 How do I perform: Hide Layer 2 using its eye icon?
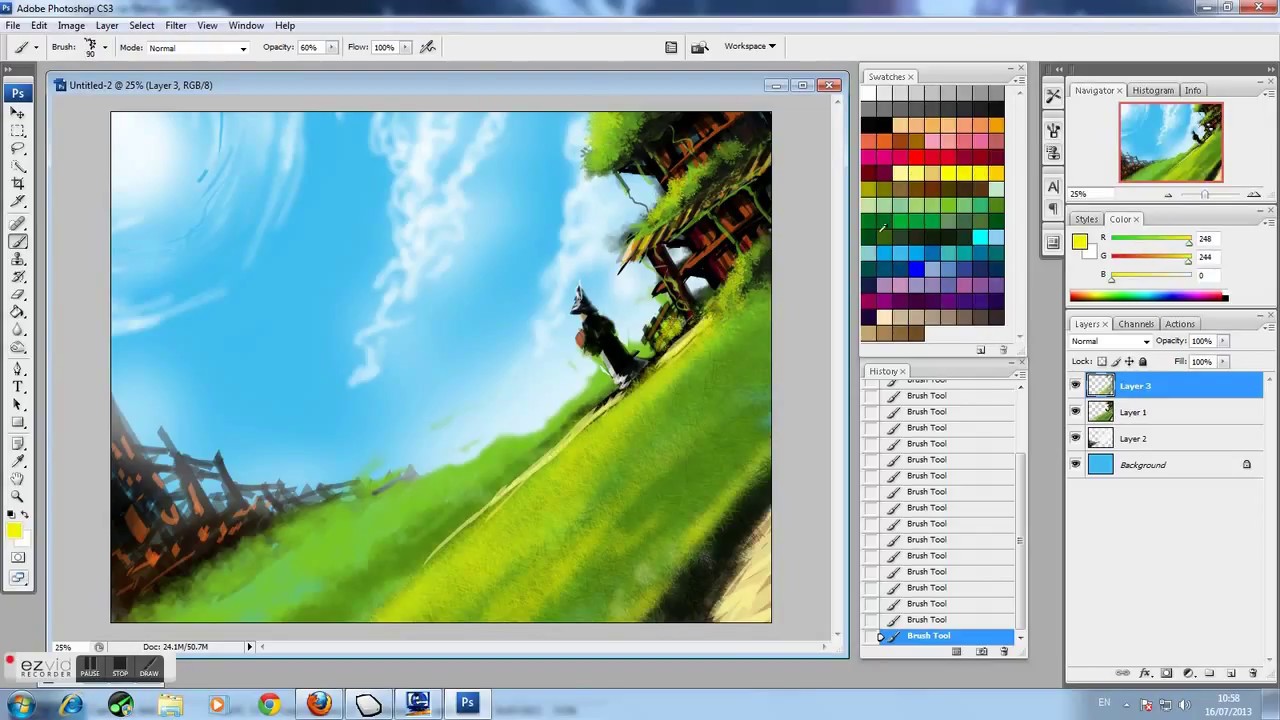1076,438
